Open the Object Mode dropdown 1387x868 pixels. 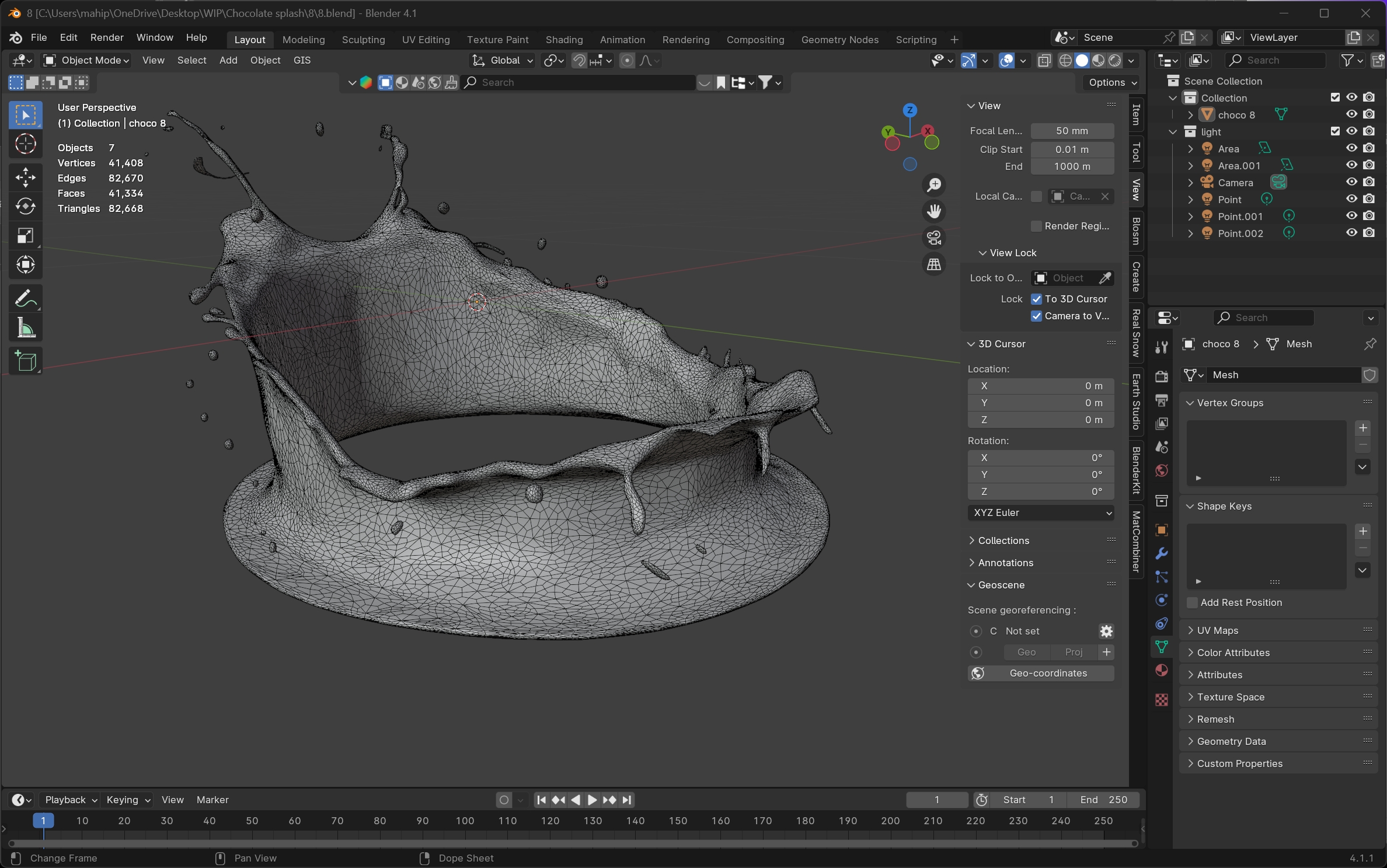click(86, 60)
